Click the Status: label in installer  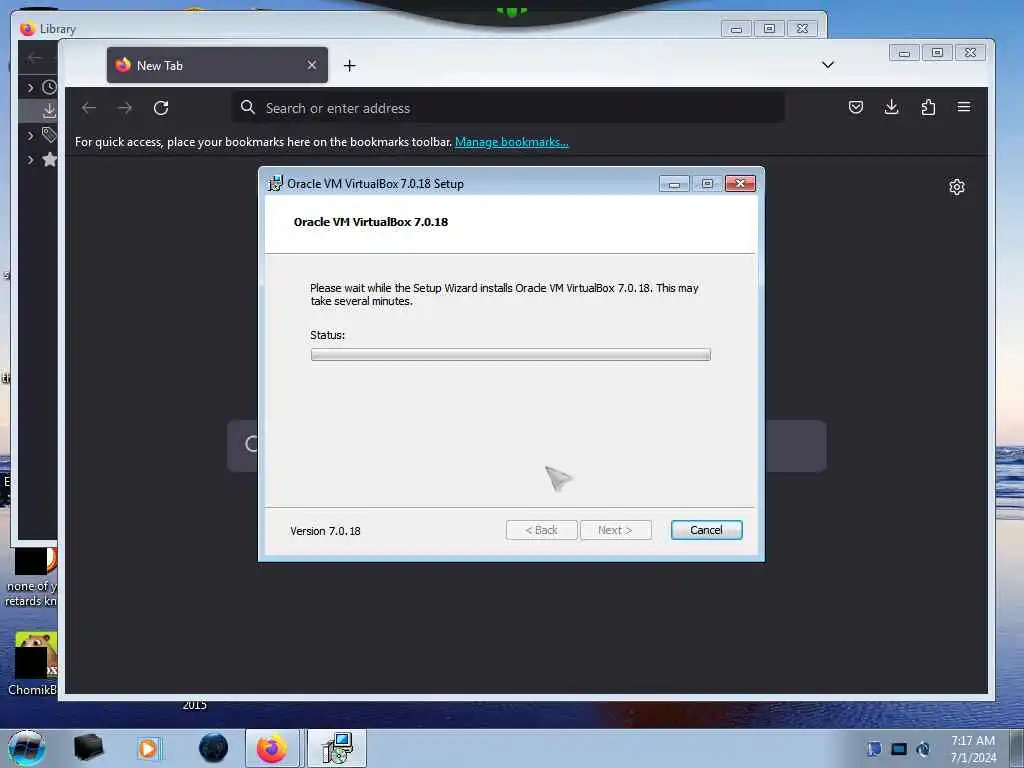(x=327, y=335)
